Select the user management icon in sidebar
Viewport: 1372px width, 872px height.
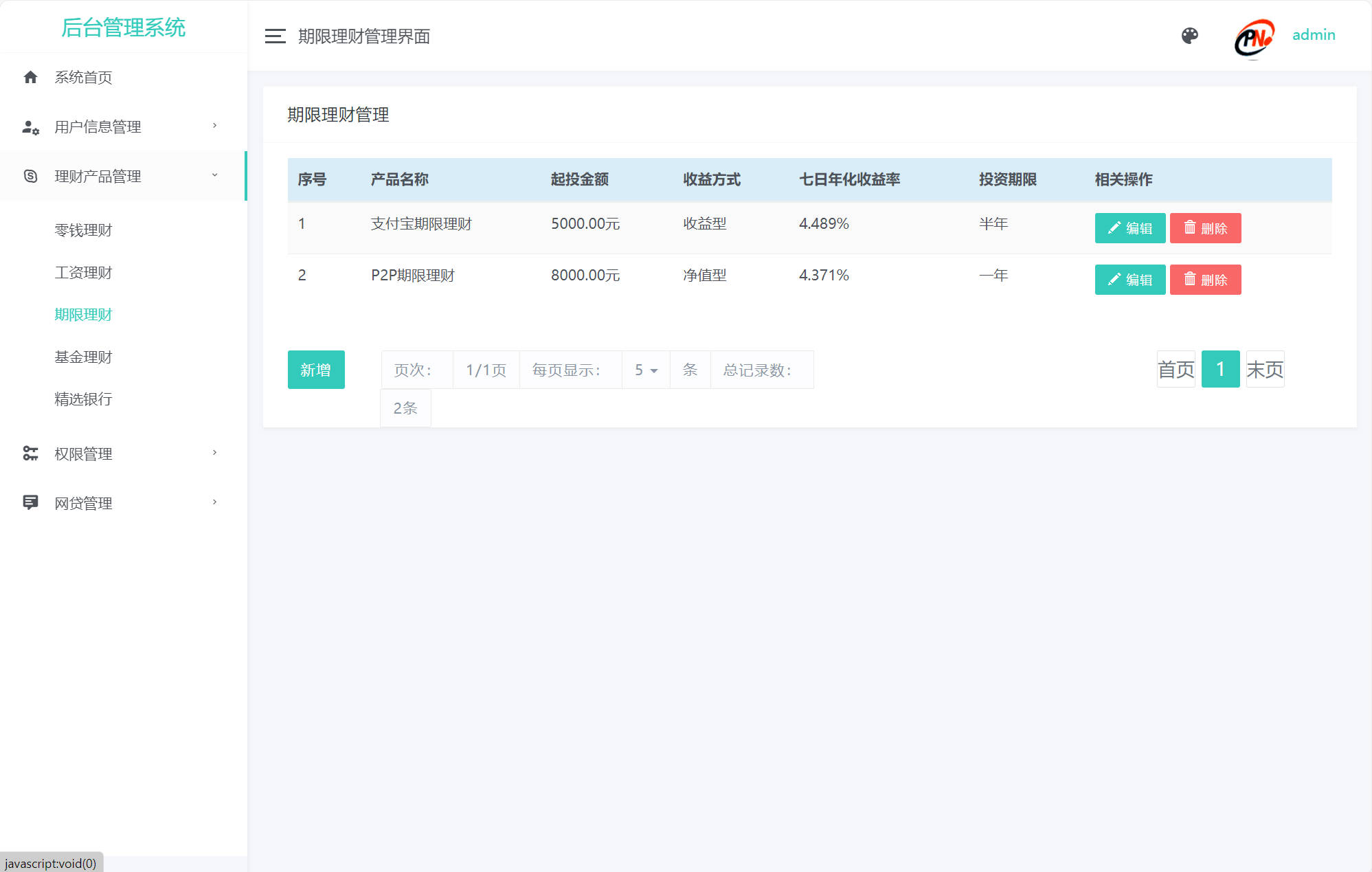point(30,126)
